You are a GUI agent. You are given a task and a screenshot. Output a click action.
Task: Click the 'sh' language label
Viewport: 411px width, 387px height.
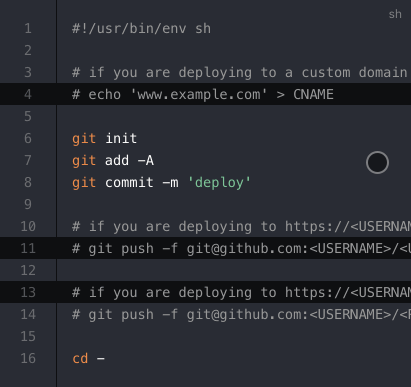395,14
